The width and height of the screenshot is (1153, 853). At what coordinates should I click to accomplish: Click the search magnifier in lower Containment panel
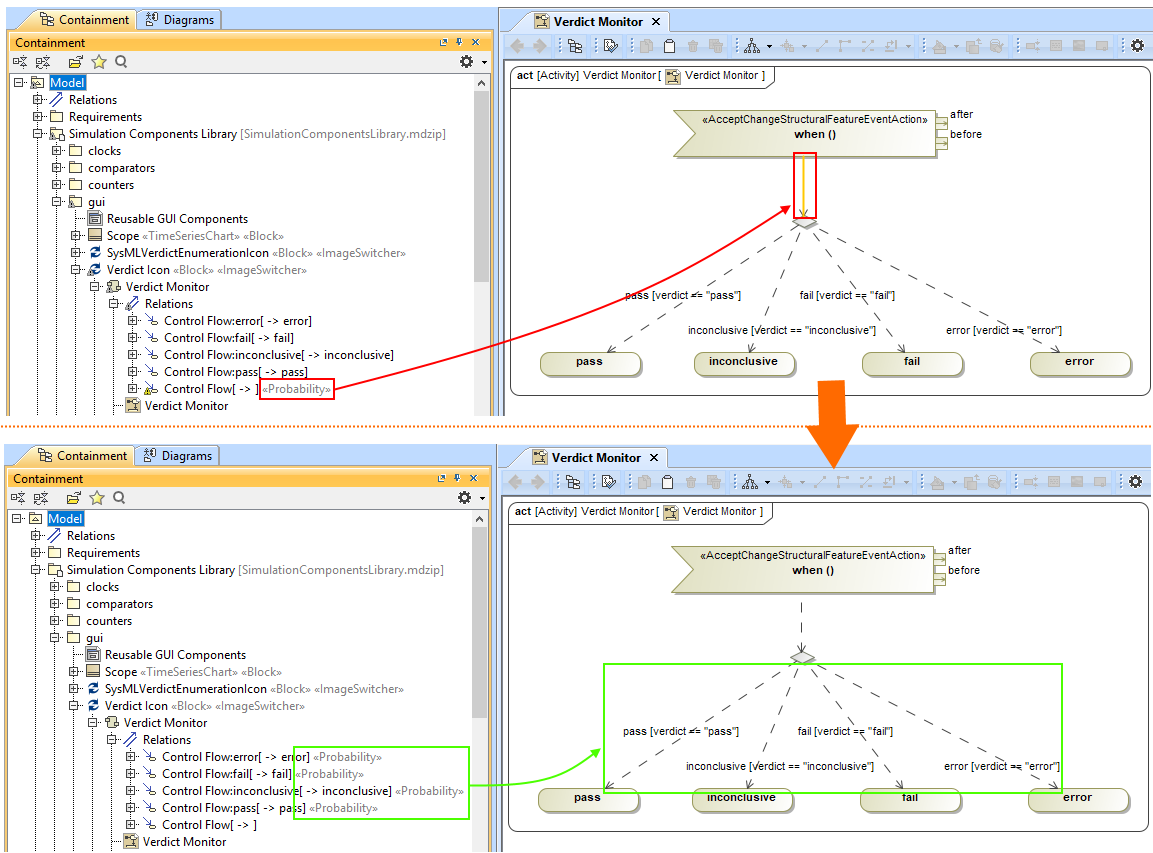point(119,498)
